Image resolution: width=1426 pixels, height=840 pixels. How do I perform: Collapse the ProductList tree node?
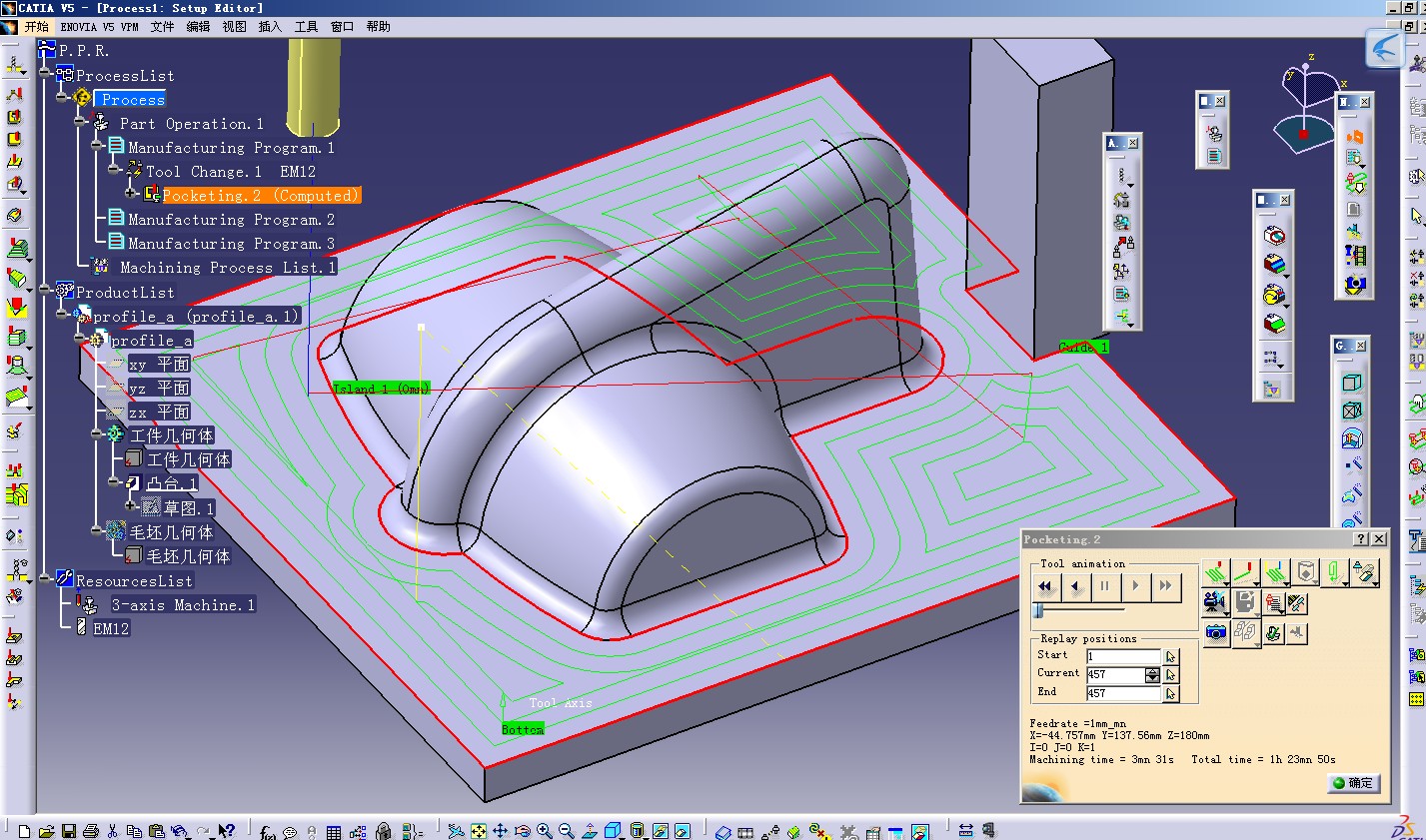[45, 291]
